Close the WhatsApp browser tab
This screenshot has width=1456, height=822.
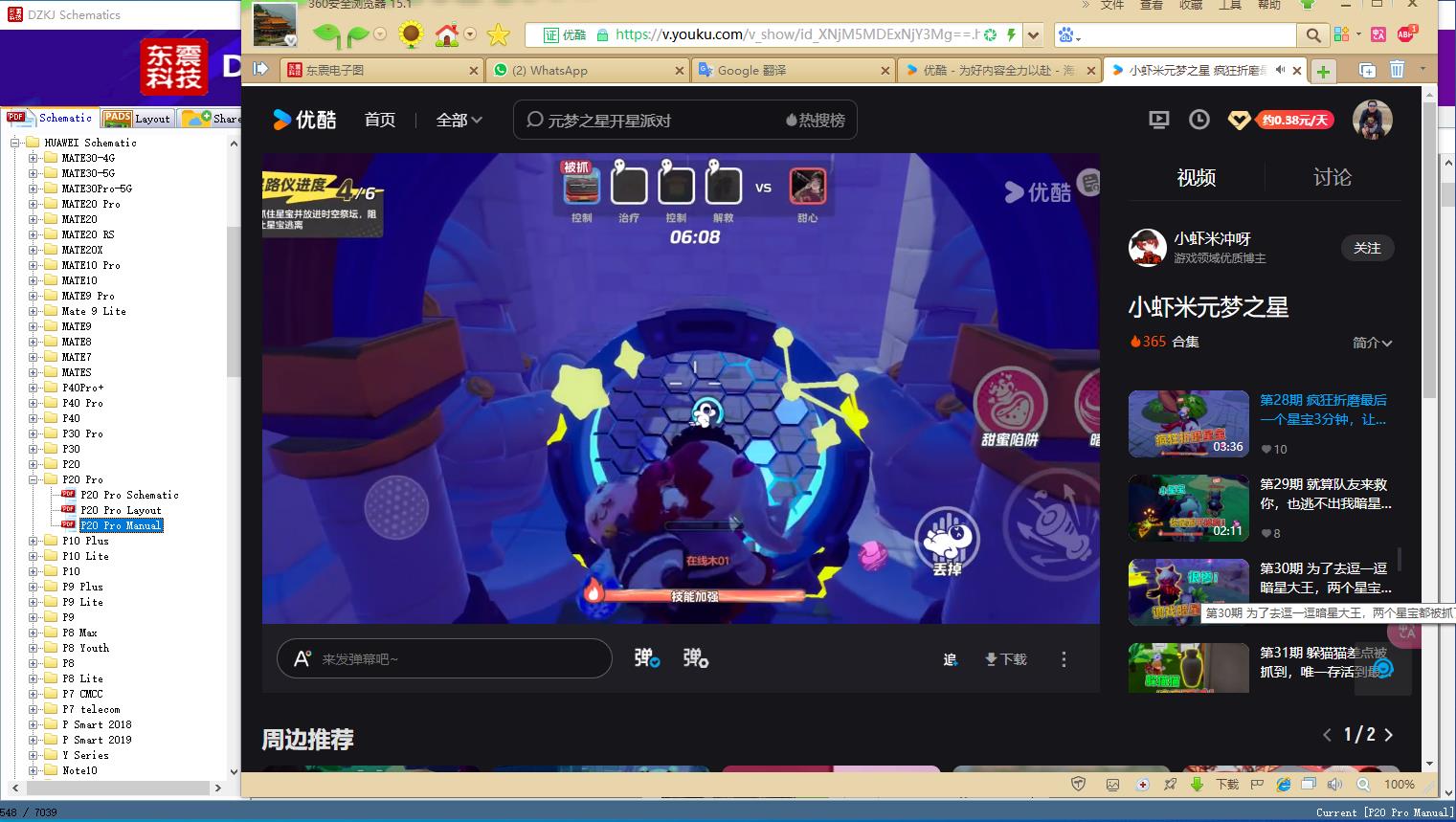679,70
